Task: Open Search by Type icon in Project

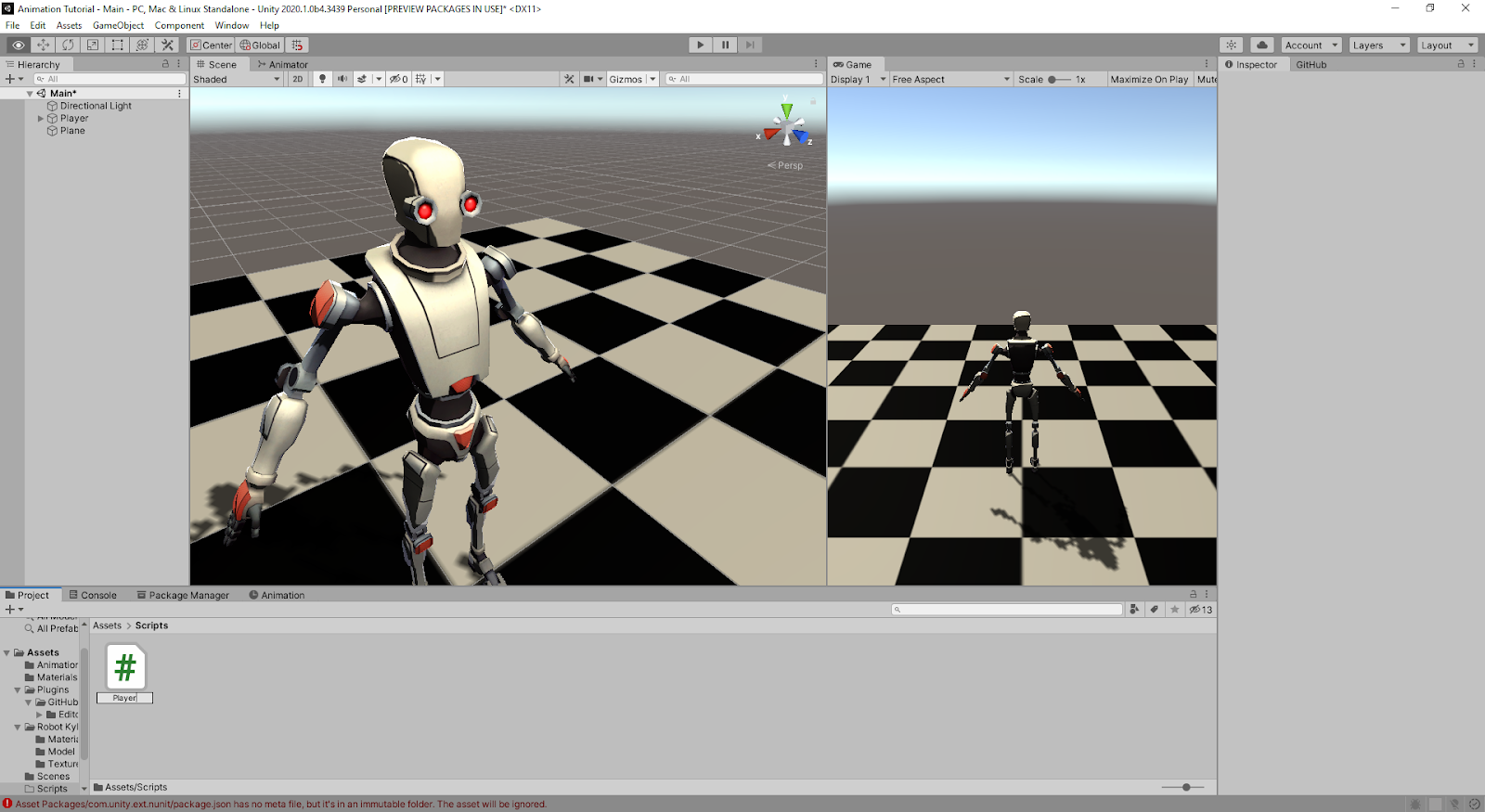Action: pyautogui.click(x=1134, y=610)
